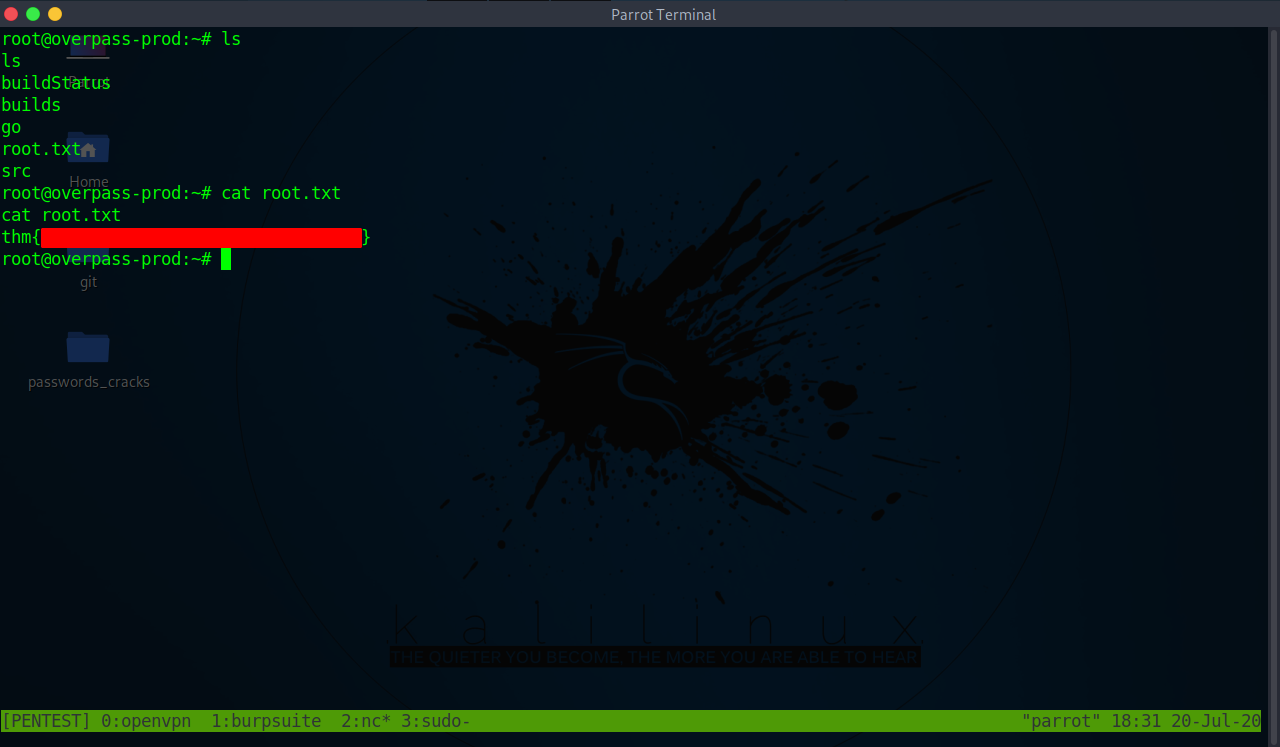Viewport: 1280px width, 747px height.
Task: Switch to tmux window 1:burpsuite
Action: click(x=266, y=721)
